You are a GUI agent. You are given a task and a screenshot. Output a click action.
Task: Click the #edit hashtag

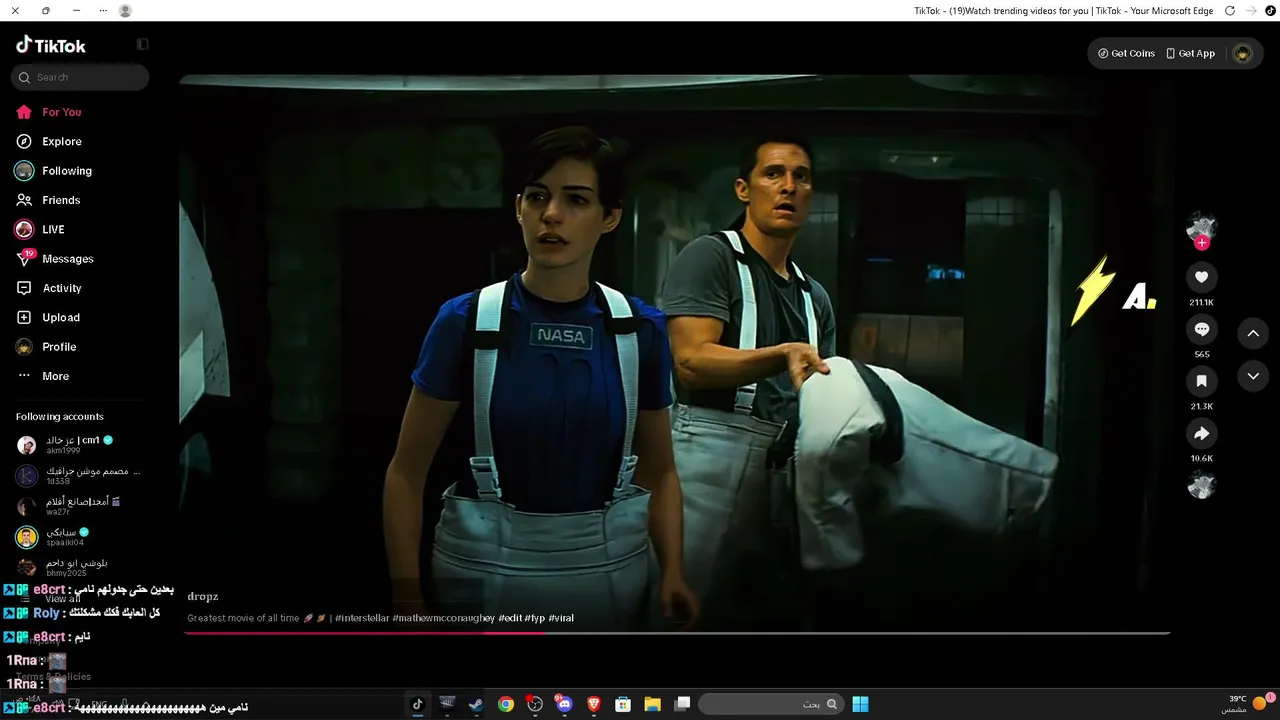(x=510, y=618)
